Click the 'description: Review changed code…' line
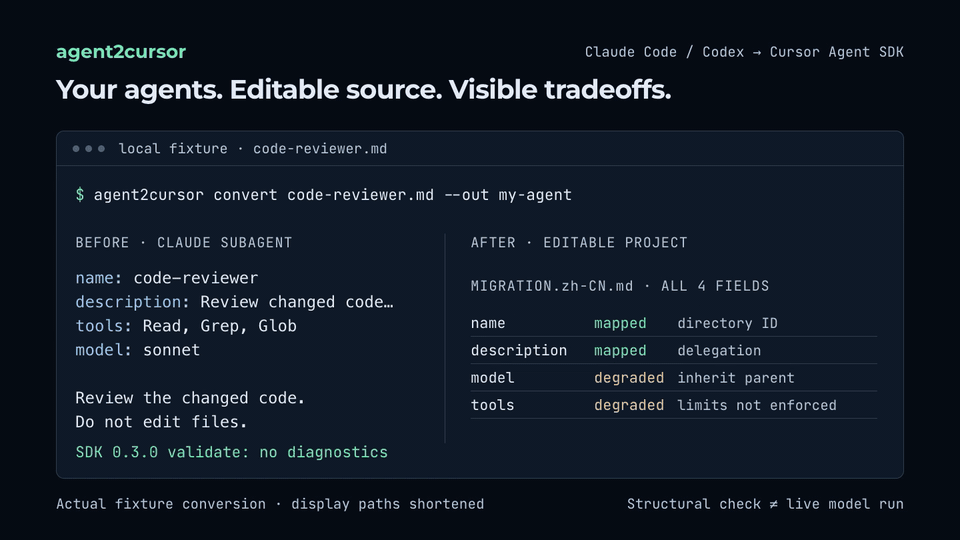This screenshot has height=540, width=960. pyautogui.click(x=234, y=302)
